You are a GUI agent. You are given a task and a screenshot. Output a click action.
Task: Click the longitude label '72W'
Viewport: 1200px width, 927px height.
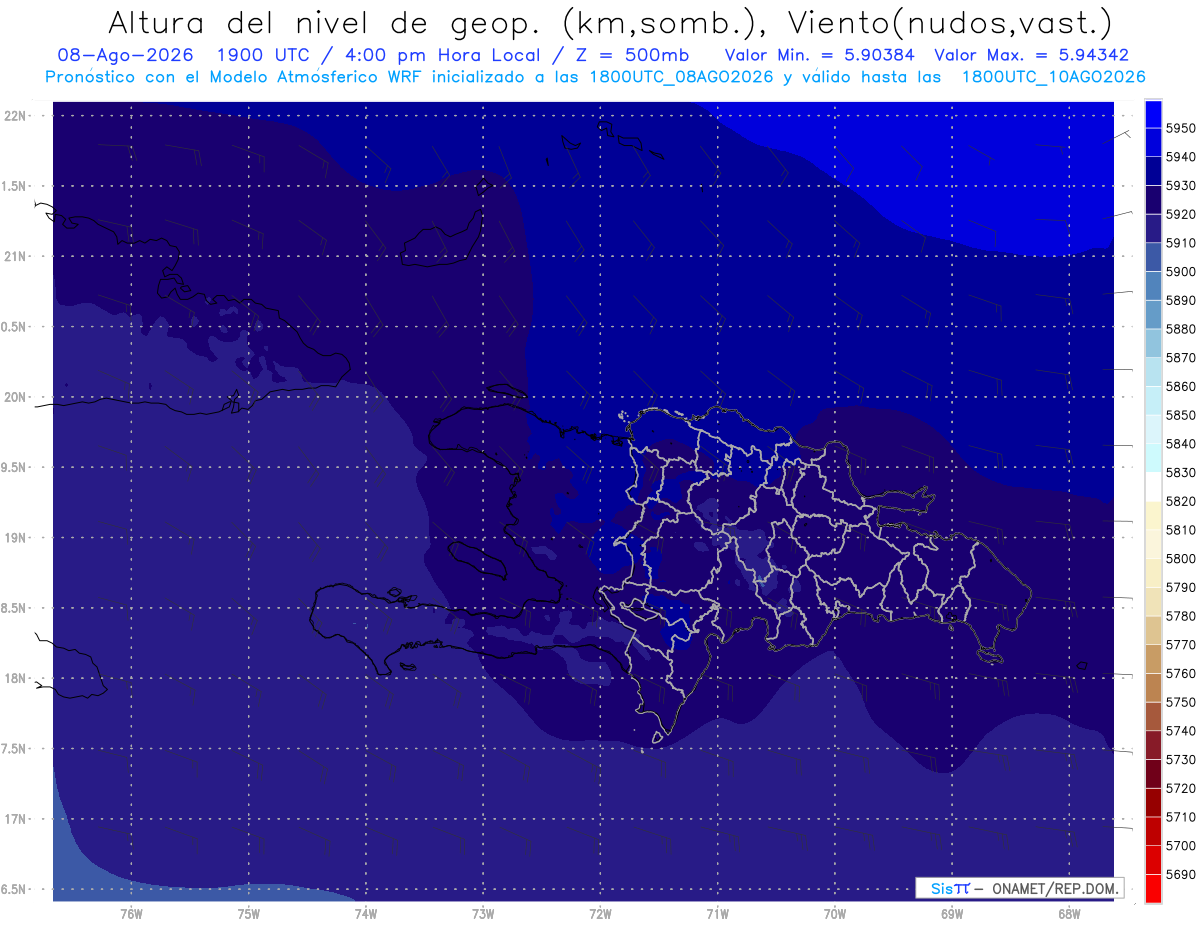600,913
